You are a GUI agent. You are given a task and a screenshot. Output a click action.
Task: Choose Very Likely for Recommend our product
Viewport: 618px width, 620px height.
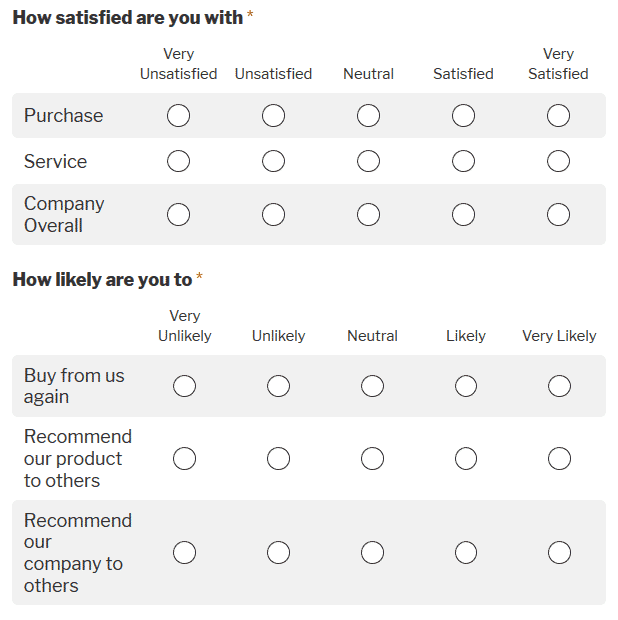pyautogui.click(x=559, y=459)
